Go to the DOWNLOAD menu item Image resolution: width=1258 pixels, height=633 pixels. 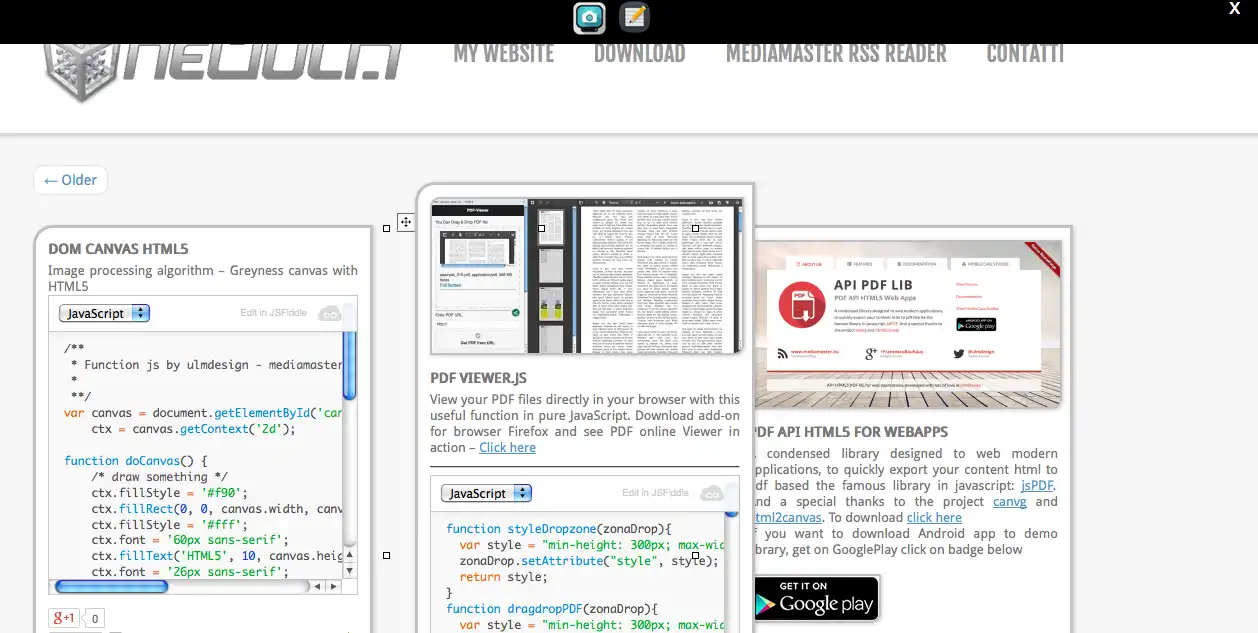(x=640, y=54)
